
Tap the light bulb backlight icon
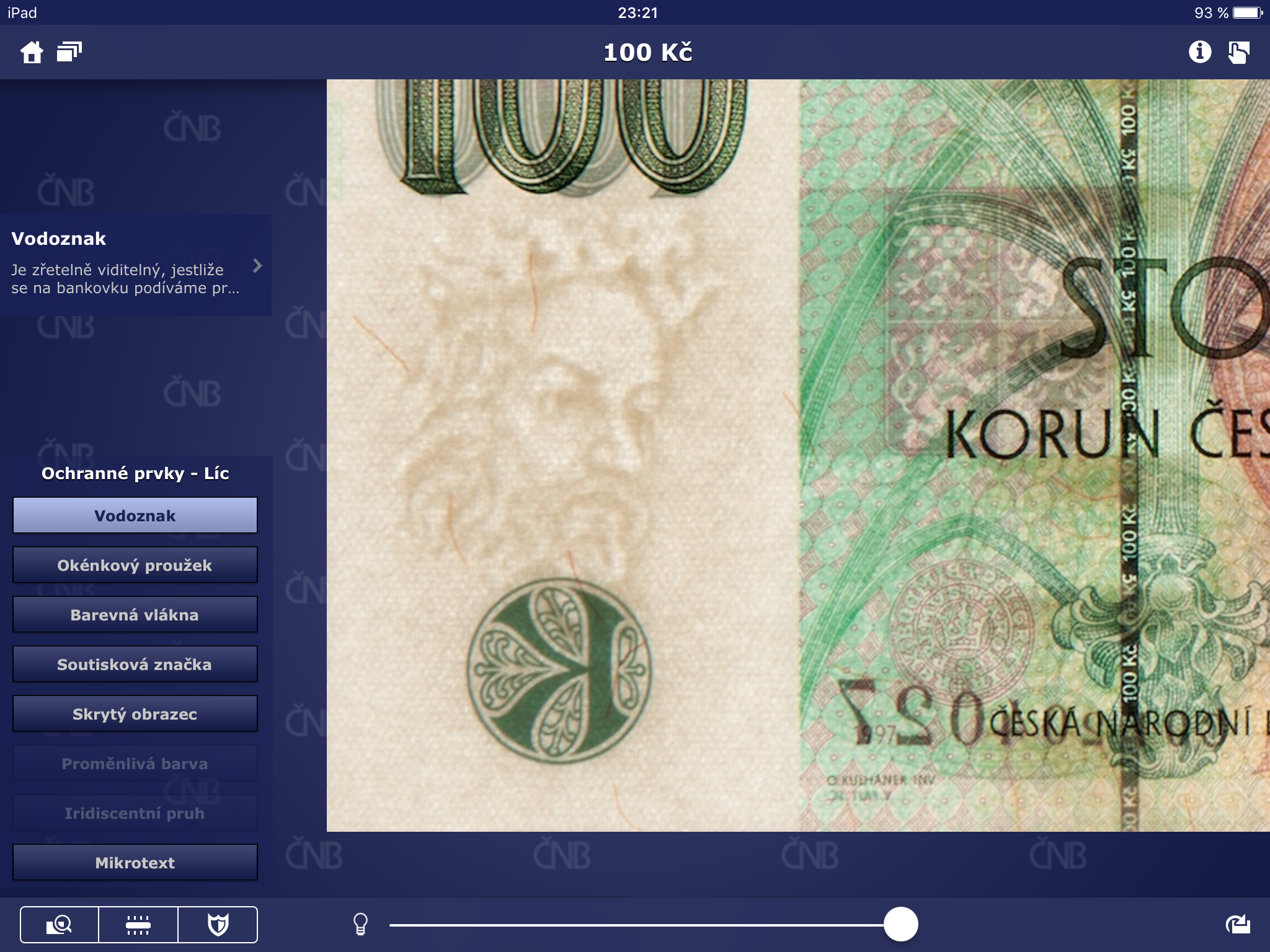pyautogui.click(x=360, y=924)
